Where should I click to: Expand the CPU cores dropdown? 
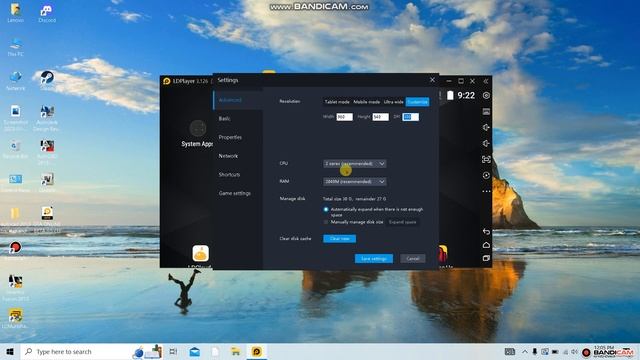tap(355, 164)
